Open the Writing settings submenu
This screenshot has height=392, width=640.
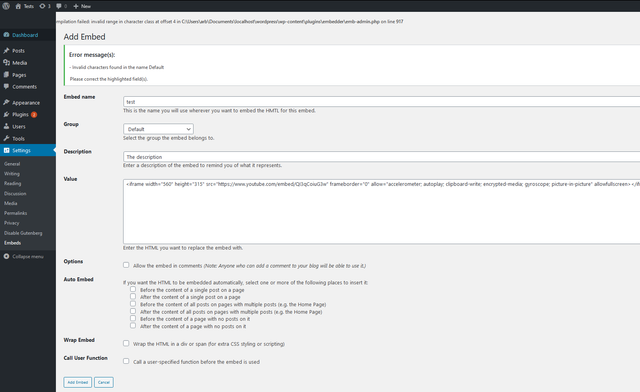12,174
